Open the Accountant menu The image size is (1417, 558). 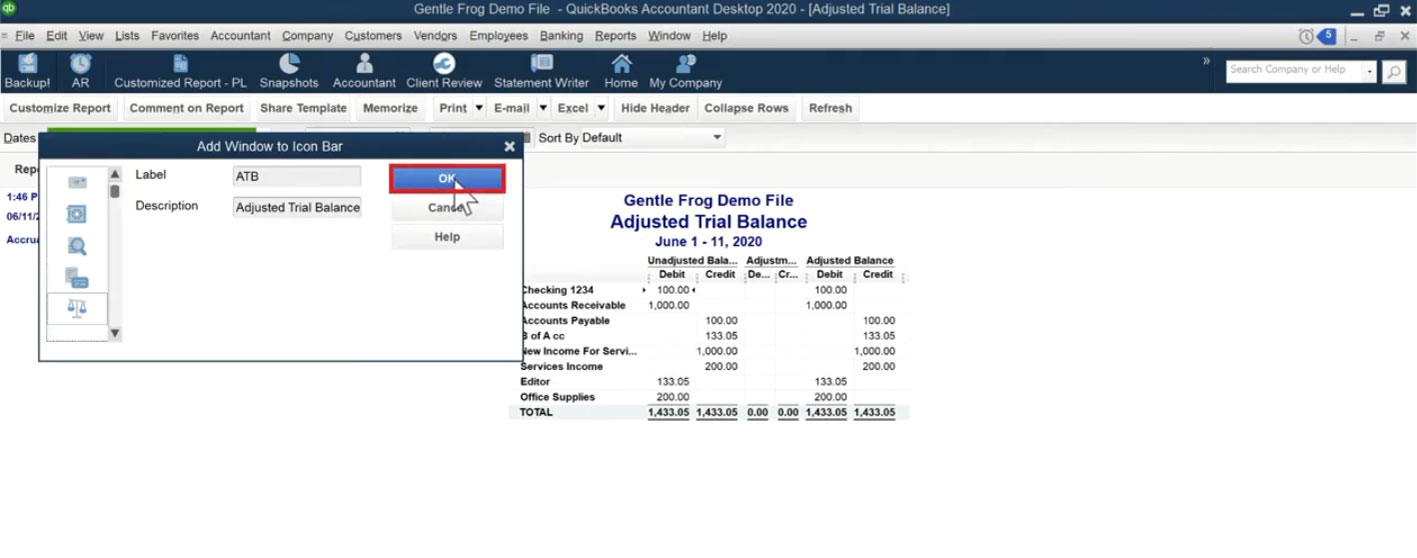click(x=240, y=36)
